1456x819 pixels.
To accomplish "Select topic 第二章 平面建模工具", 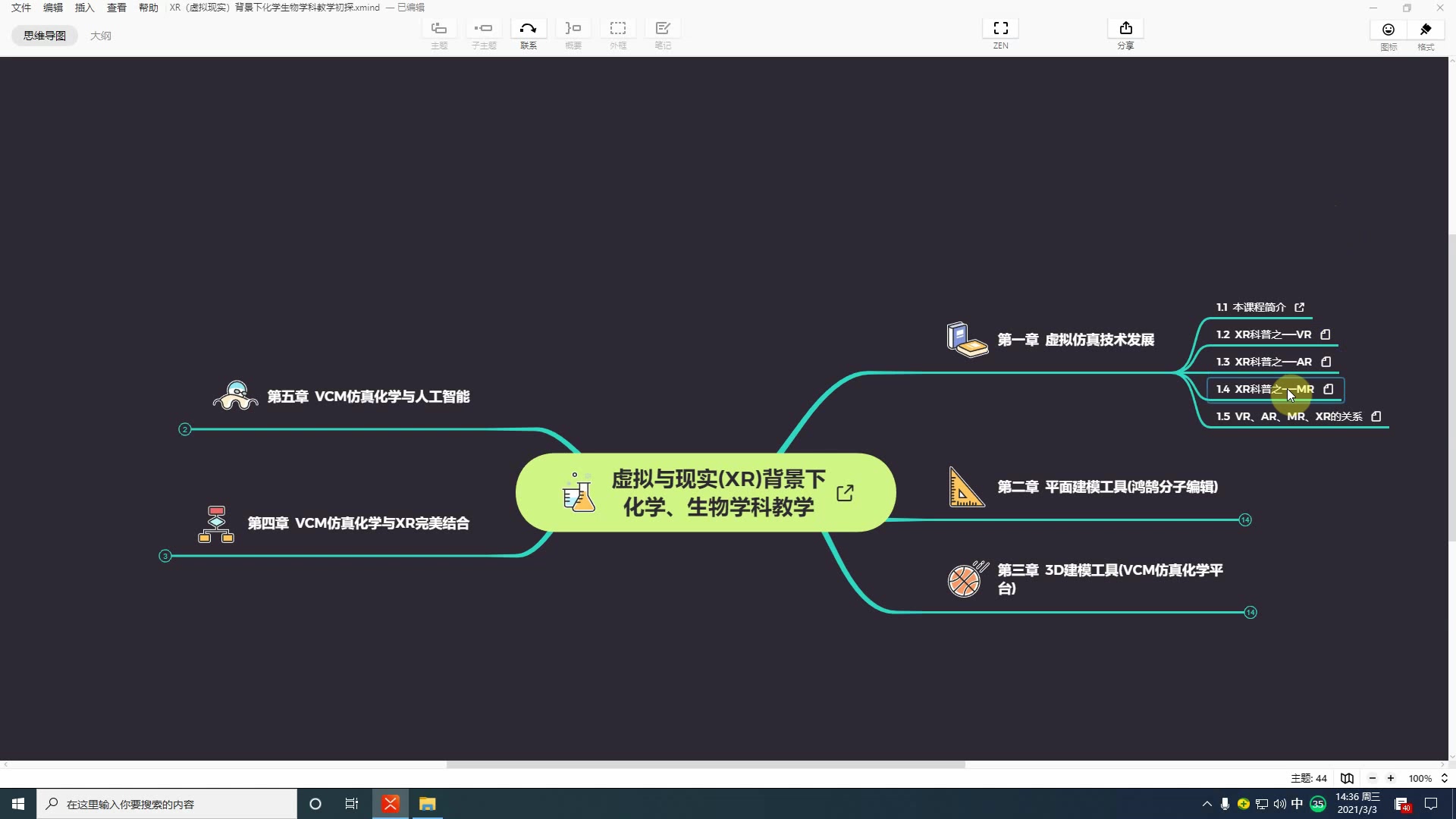I will (1107, 487).
